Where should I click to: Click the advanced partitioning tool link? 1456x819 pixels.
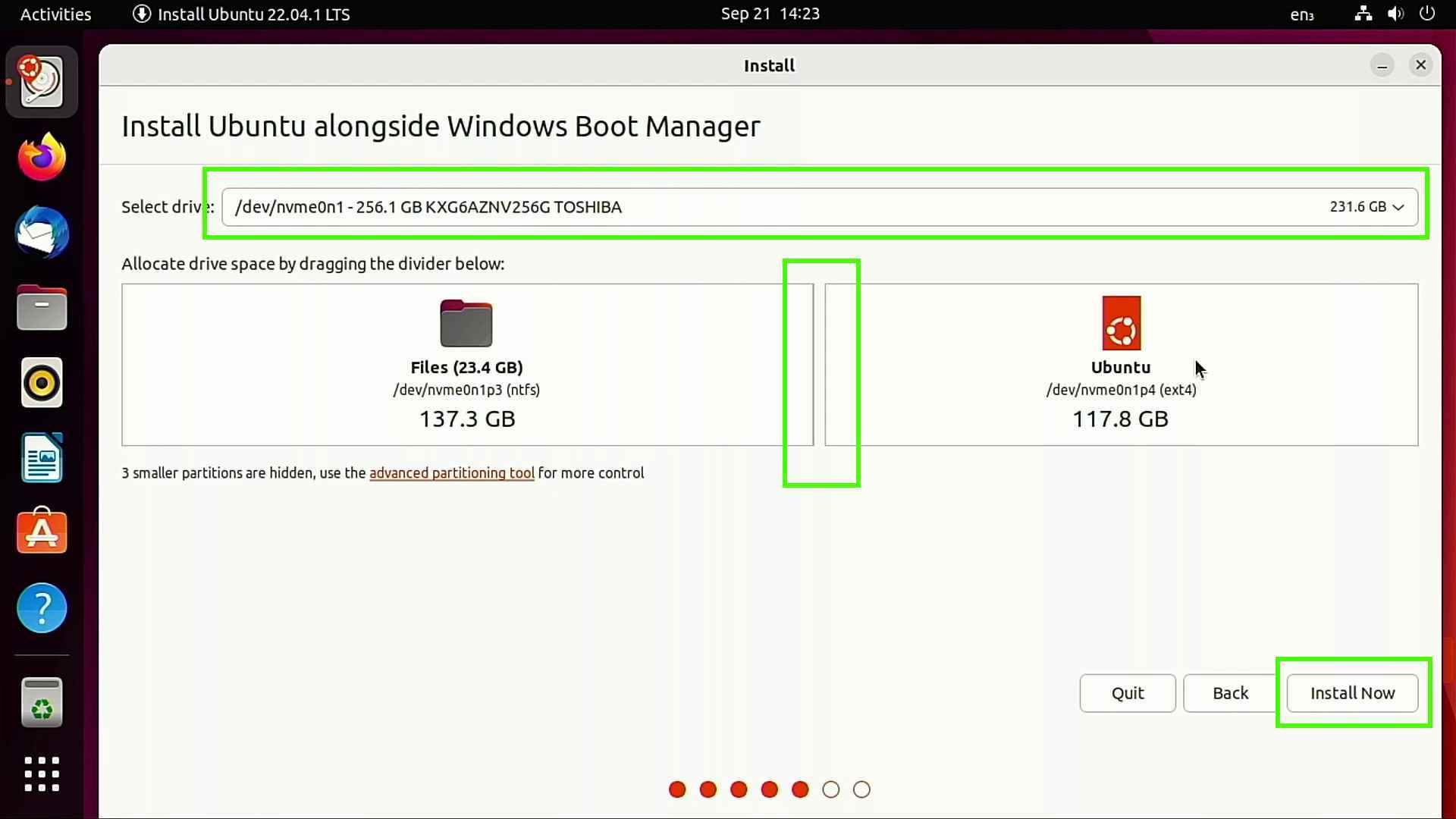pyautogui.click(x=452, y=472)
